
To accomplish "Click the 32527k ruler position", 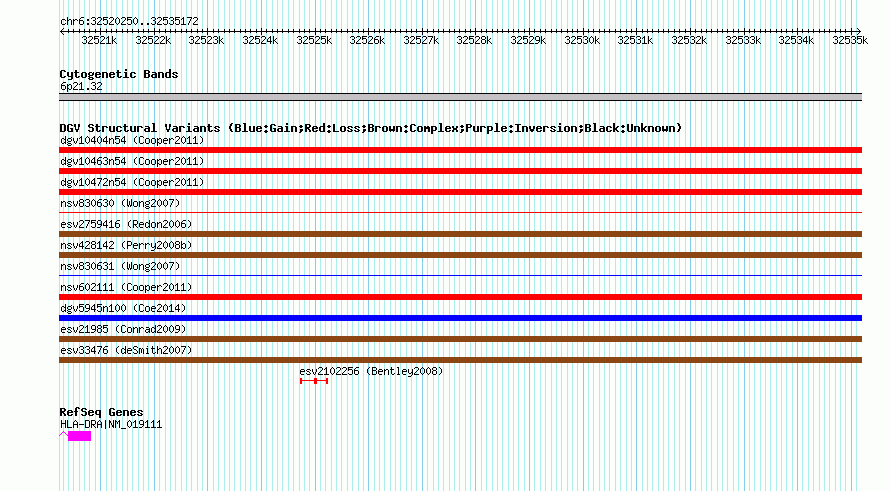I will click(421, 40).
